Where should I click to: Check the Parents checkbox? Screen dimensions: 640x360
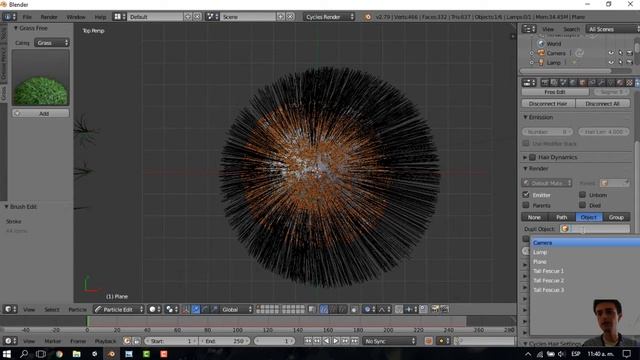pyautogui.click(x=526, y=205)
